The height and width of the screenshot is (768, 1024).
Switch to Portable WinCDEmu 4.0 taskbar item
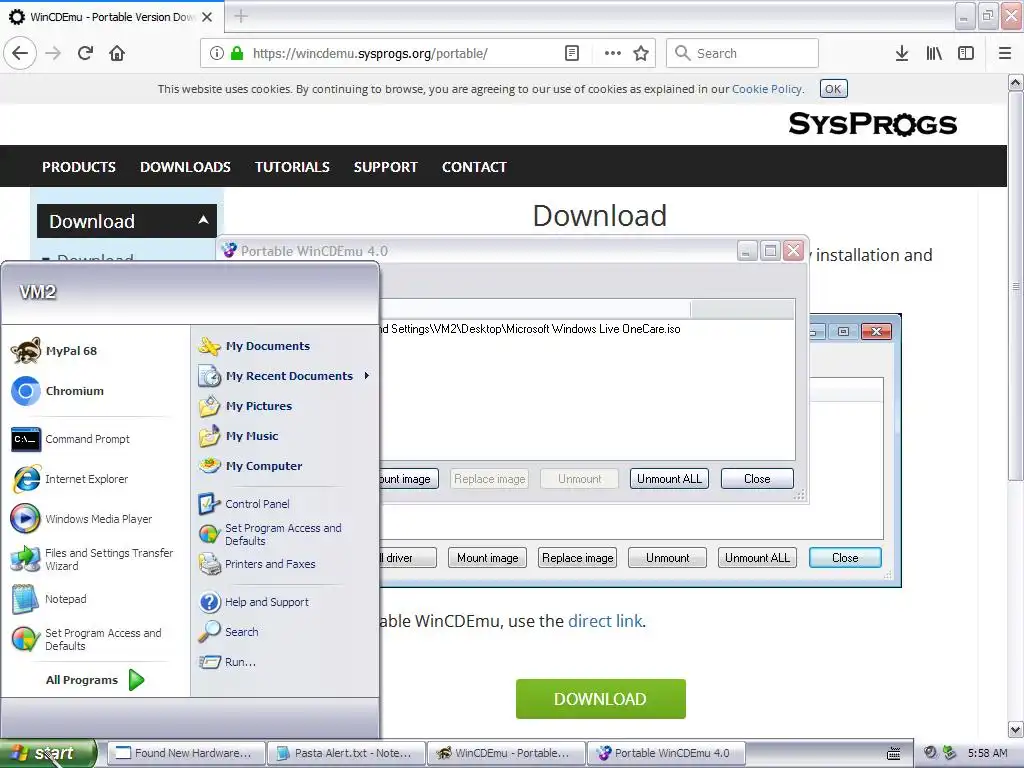(x=667, y=753)
